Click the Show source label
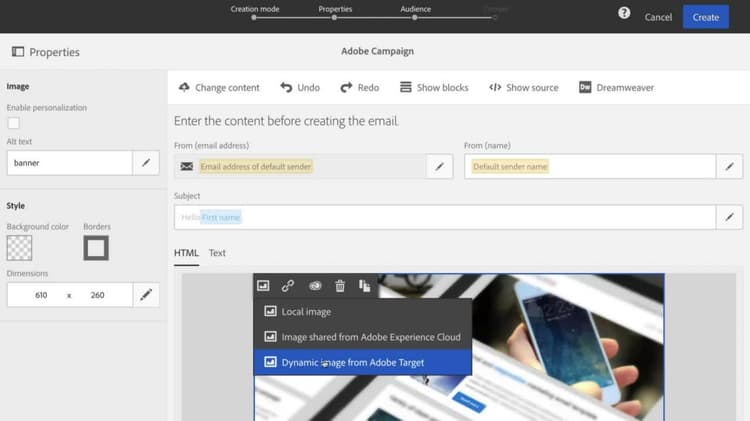 pyautogui.click(x=532, y=88)
